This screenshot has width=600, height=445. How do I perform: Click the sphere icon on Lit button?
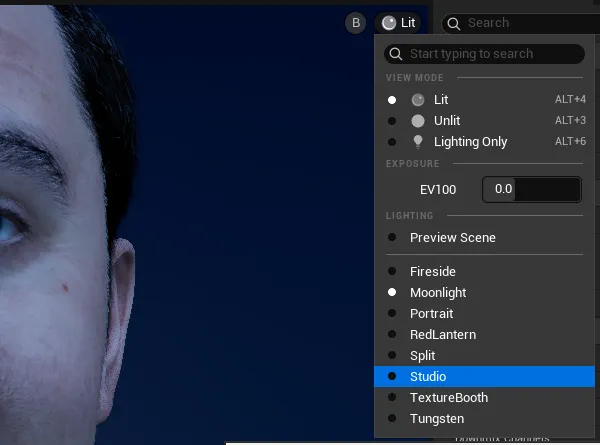coord(389,23)
